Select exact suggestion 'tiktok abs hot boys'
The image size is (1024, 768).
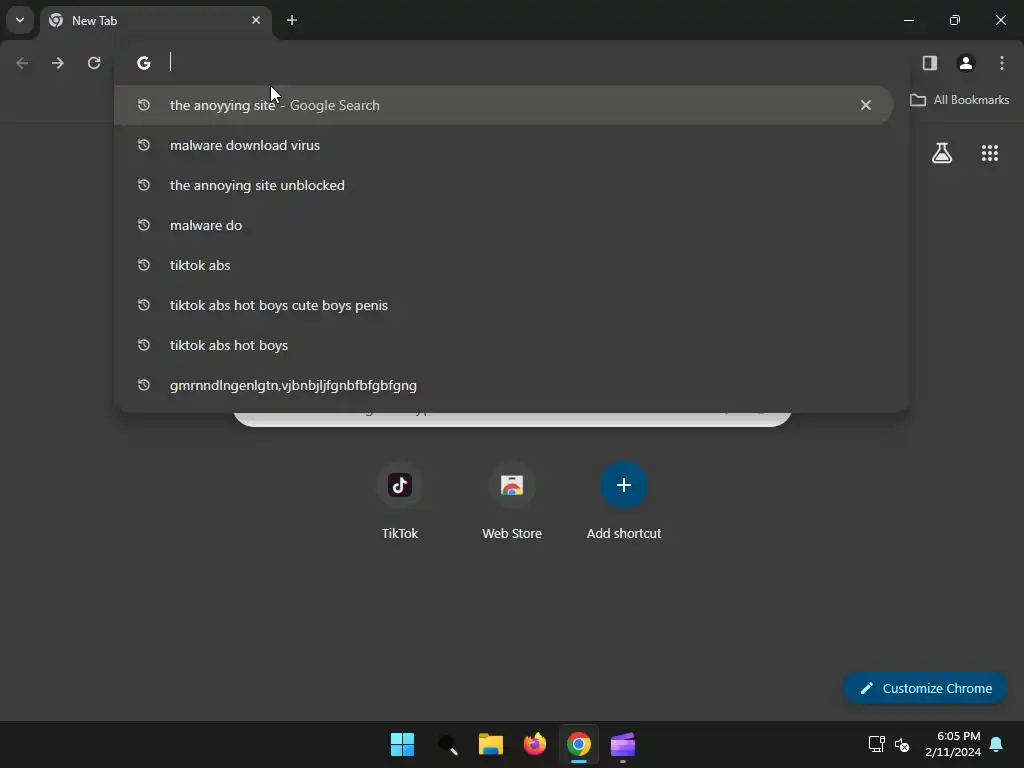tap(503, 345)
